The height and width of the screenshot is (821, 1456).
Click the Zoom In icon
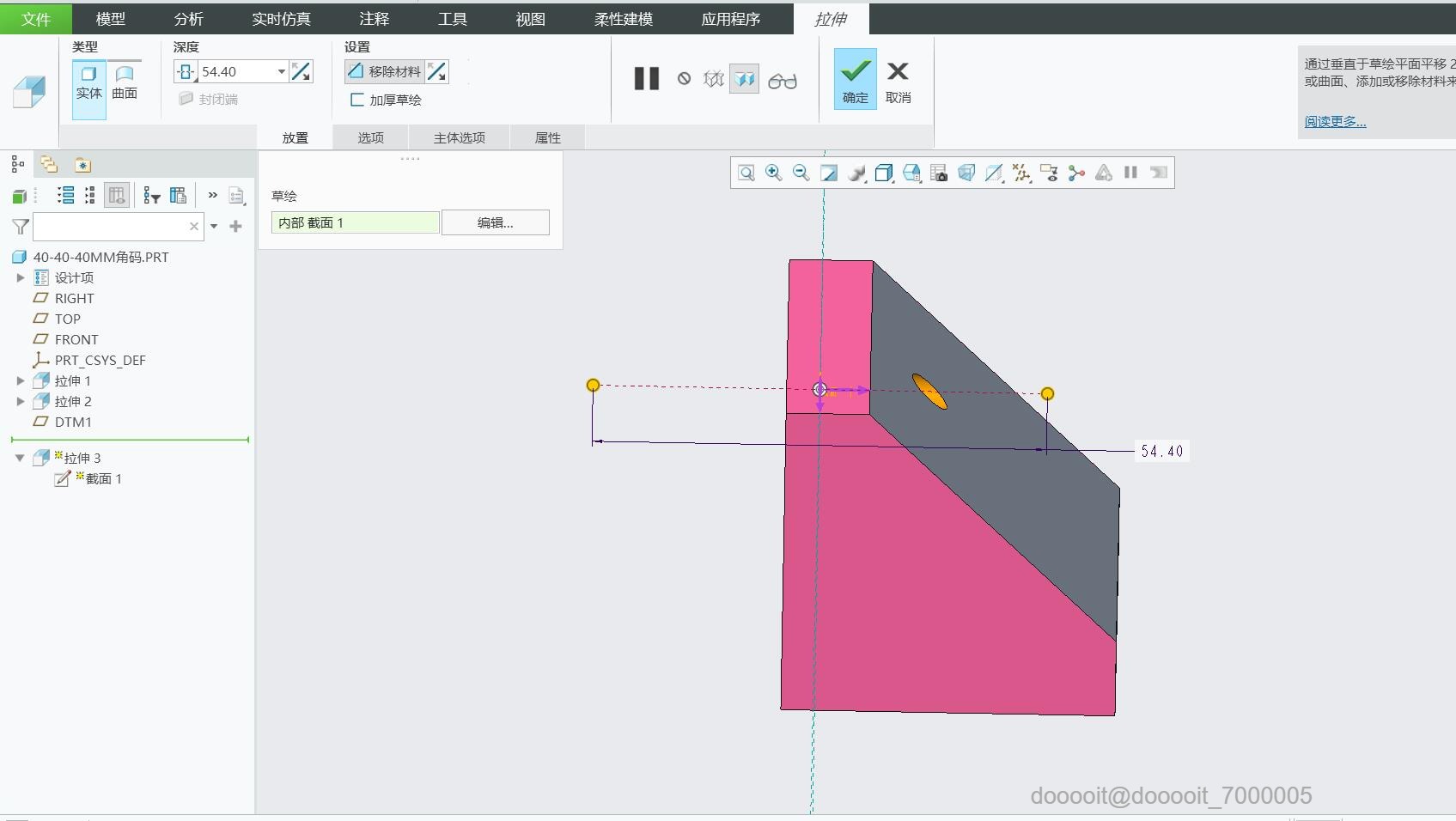774,173
